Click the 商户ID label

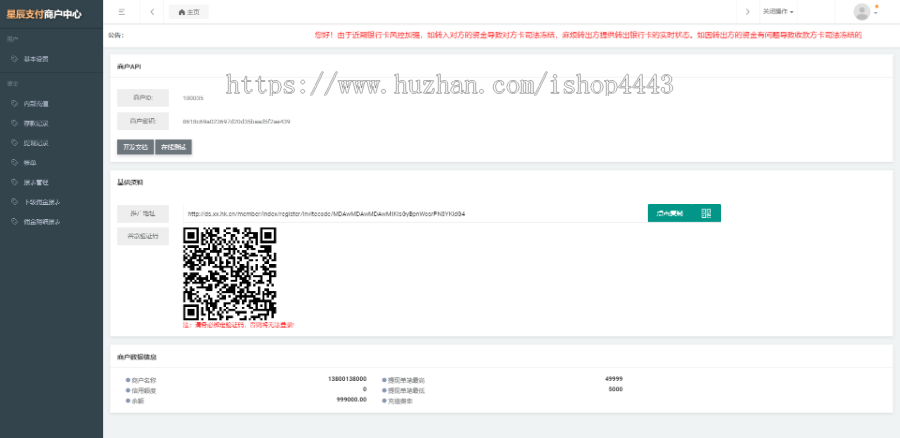[x=143, y=98]
